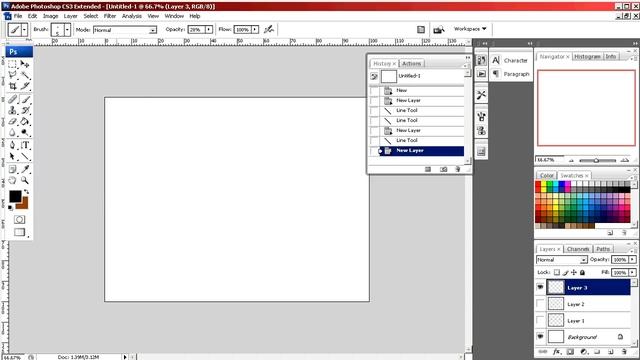Open layer Opacity slider arrow in Layers panel
Viewport: 640px width, 360px height.
(x=632, y=260)
